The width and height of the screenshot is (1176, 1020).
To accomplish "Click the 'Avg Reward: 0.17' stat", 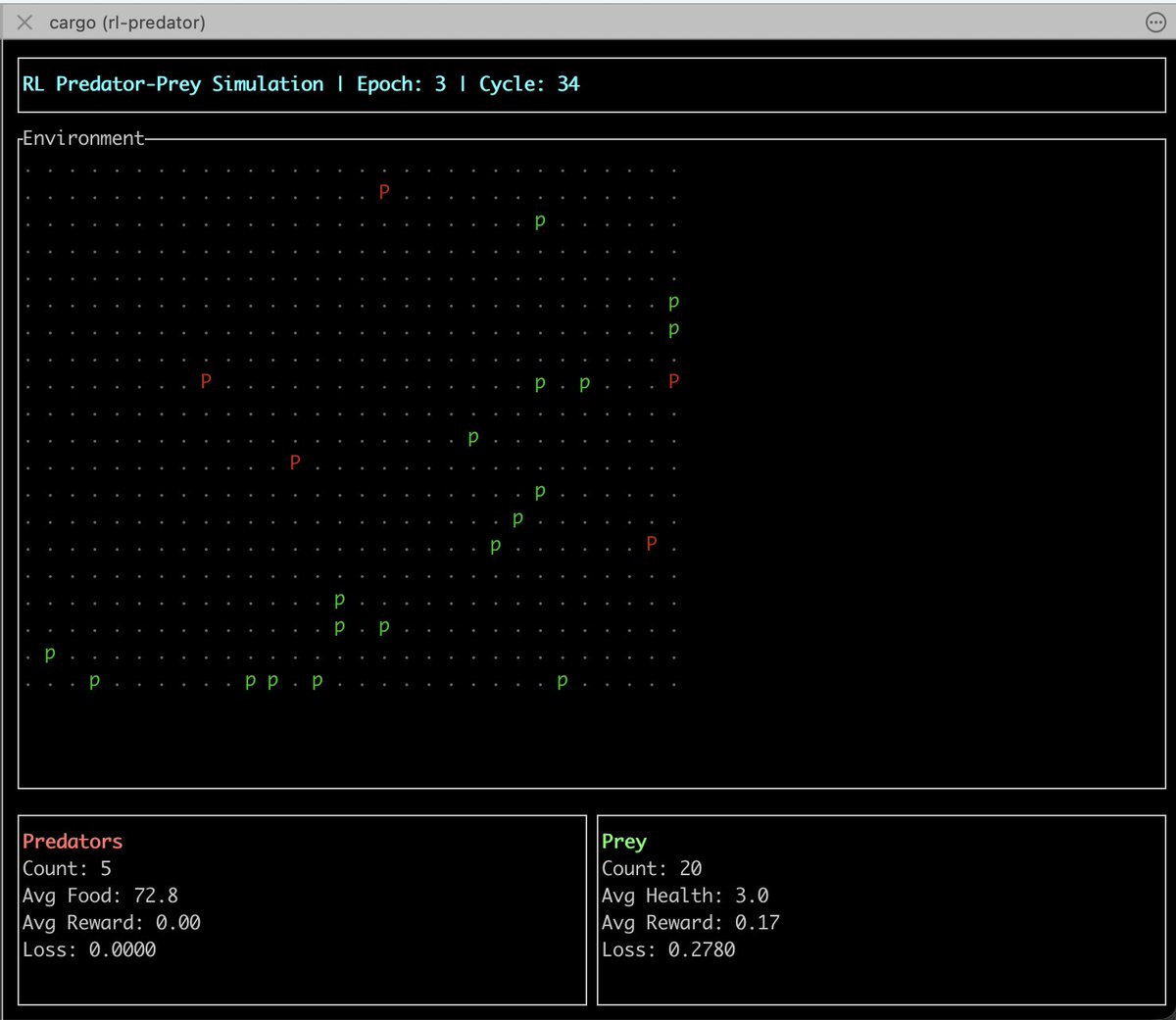I will click(691, 923).
